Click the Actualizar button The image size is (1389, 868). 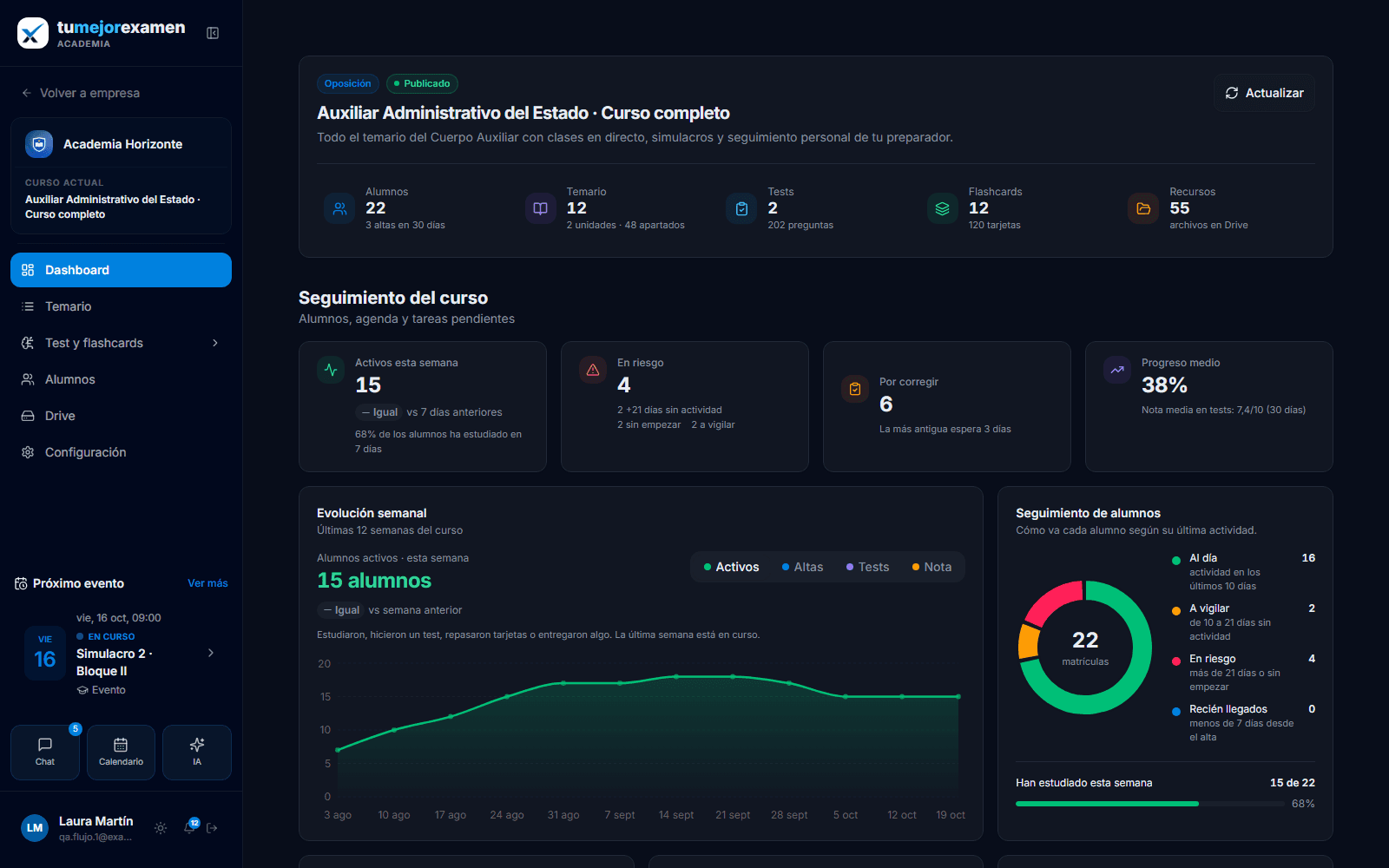coord(1264,93)
